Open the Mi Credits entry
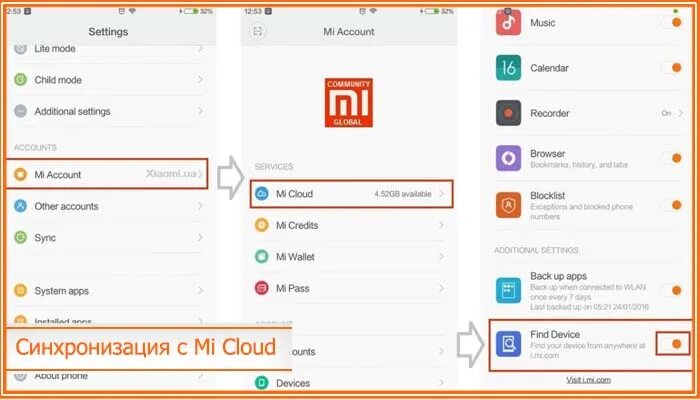 (349, 225)
